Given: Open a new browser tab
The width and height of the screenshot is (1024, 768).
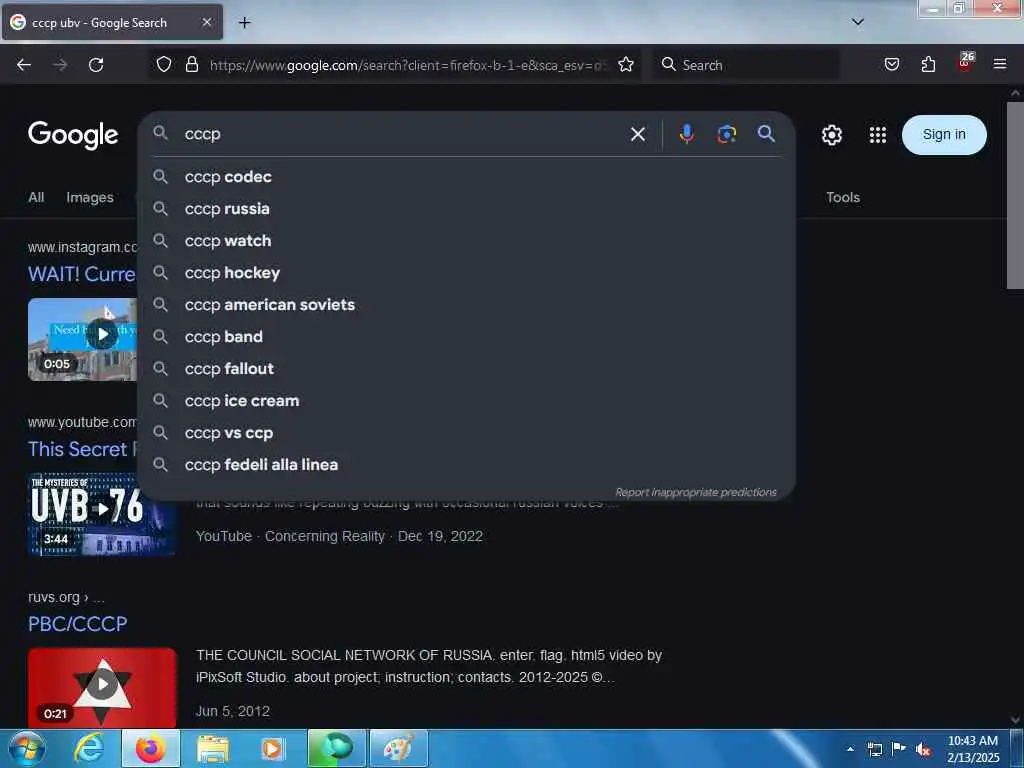Looking at the screenshot, I should [244, 23].
